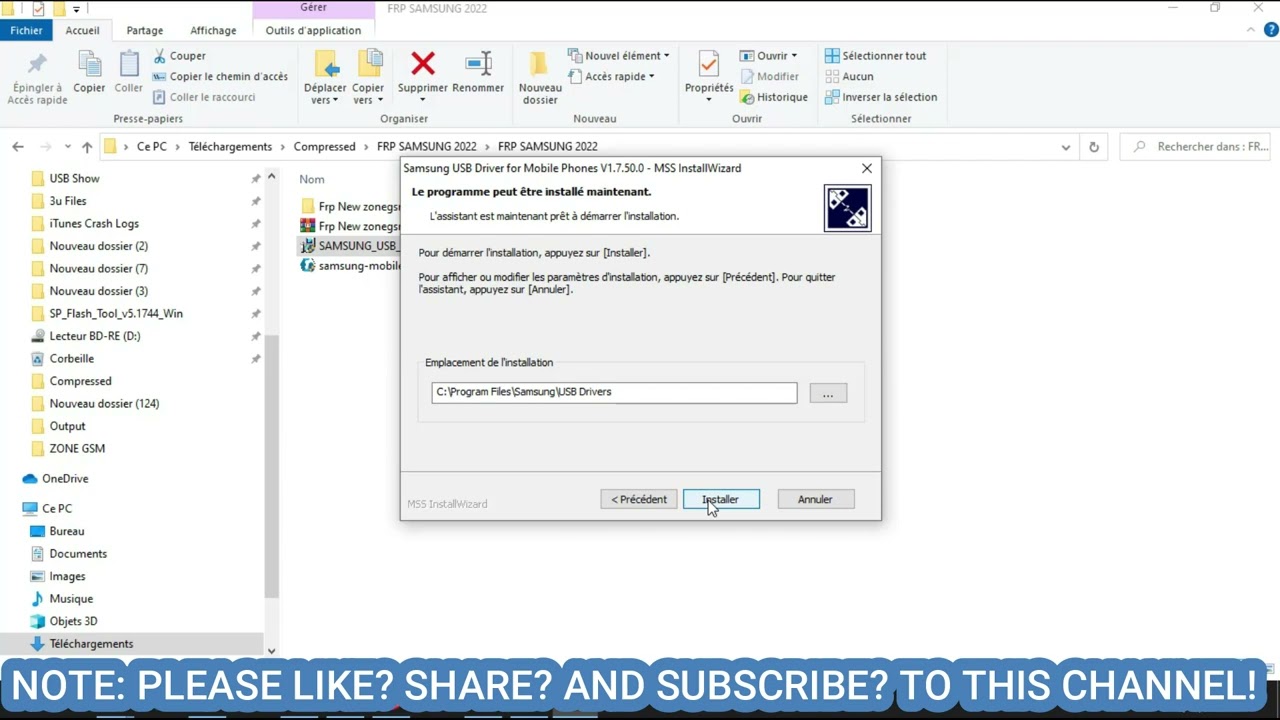Image resolution: width=1280 pixels, height=720 pixels.
Task: Click the Historique button
Action: coord(774,97)
